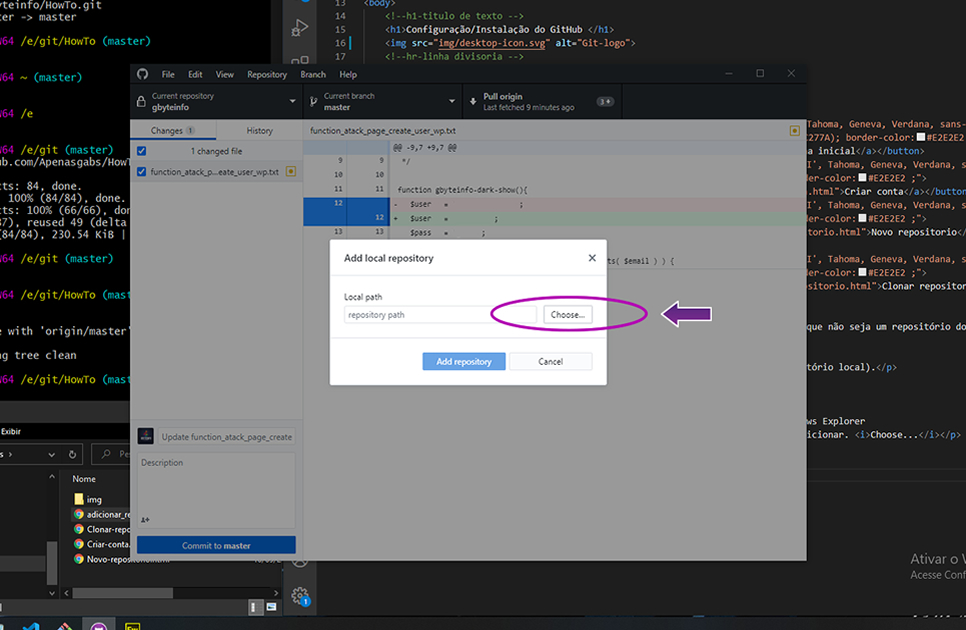
Task: Select the Novo-repositorio Chrome file in File Explorer
Action: [102, 559]
